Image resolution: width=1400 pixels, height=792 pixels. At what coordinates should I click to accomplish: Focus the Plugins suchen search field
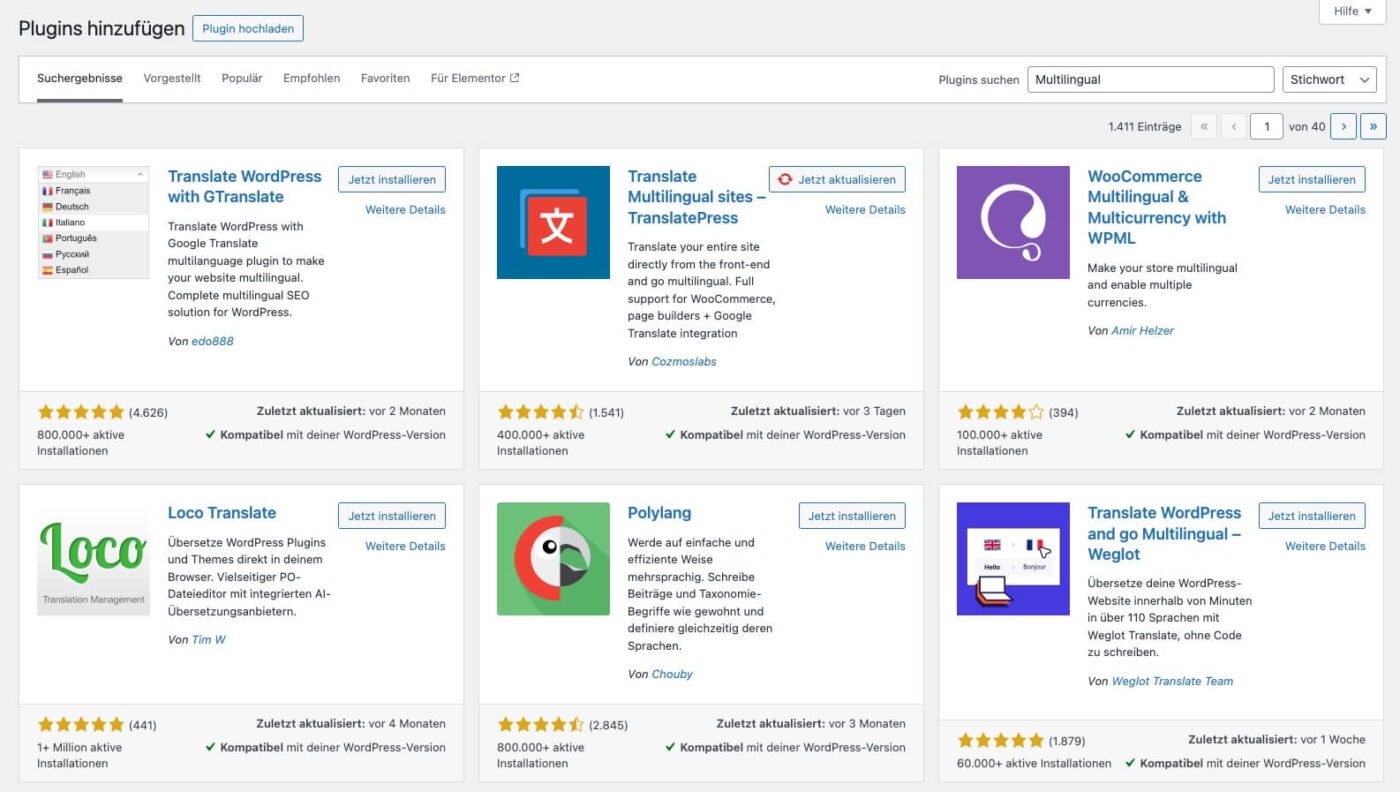[1151, 80]
